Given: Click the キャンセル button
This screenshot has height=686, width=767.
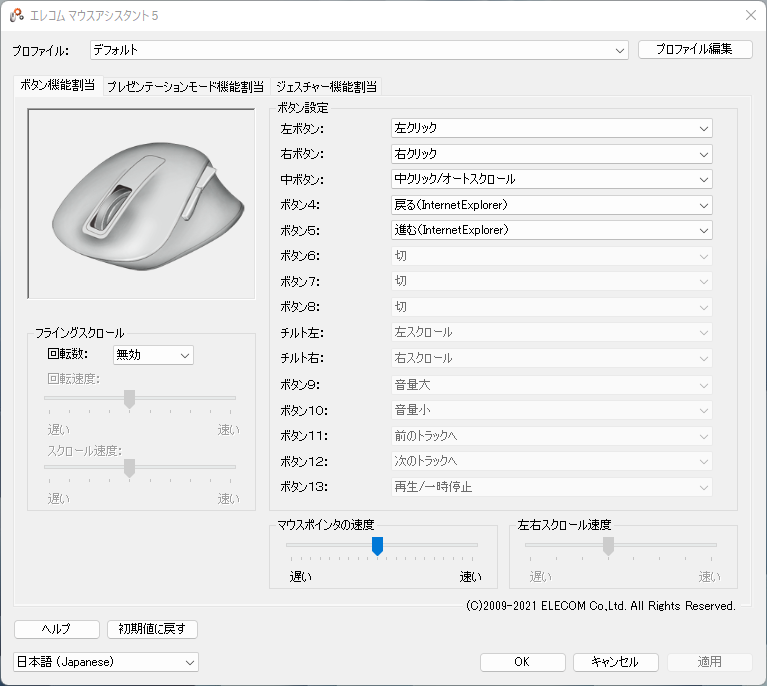Looking at the screenshot, I should tap(615, 662).
